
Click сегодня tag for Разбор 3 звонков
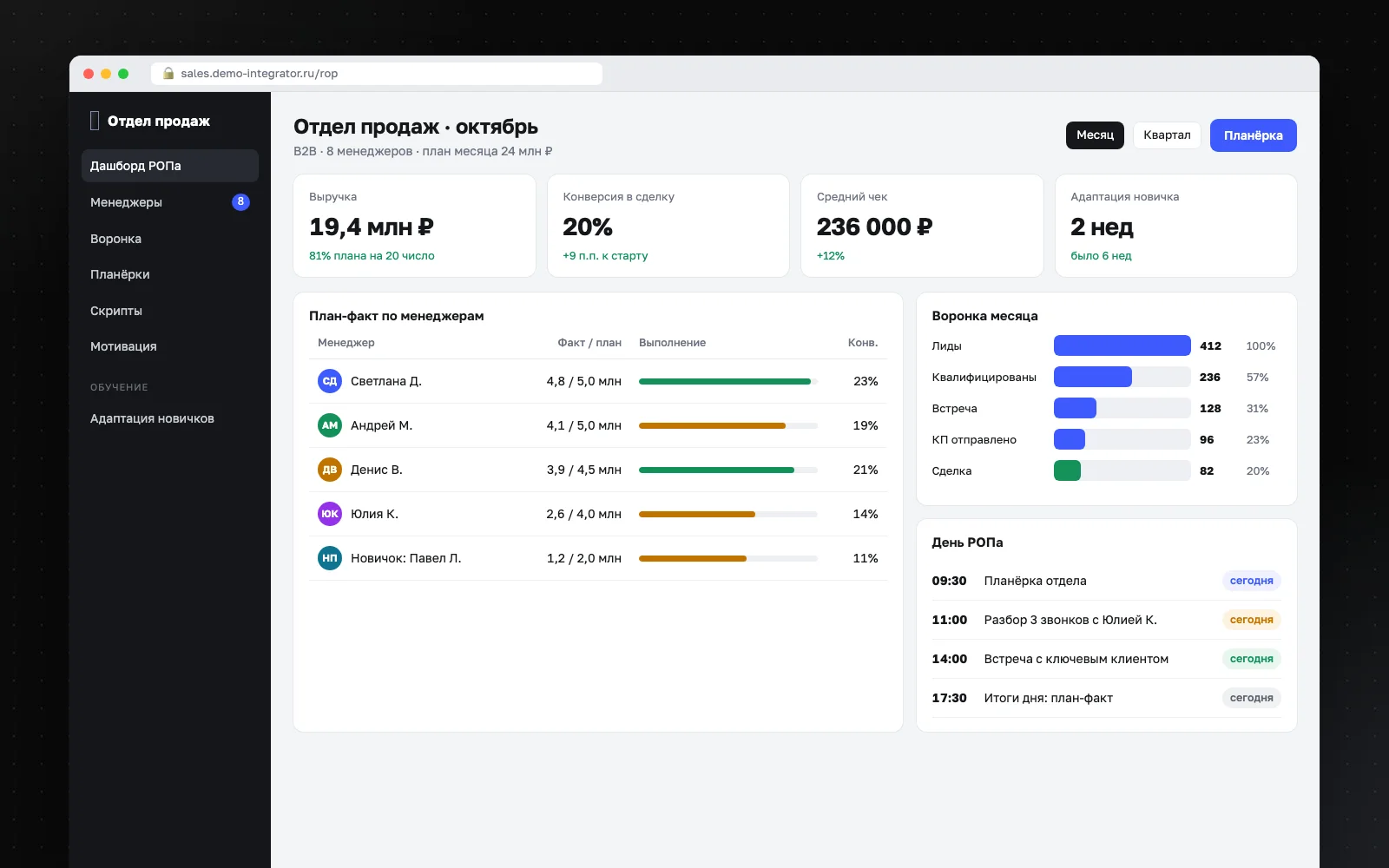(x=1251, y=620)
